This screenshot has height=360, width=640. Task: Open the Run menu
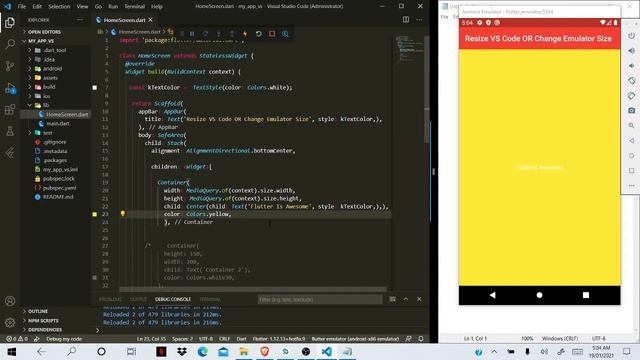coord(113,7)
